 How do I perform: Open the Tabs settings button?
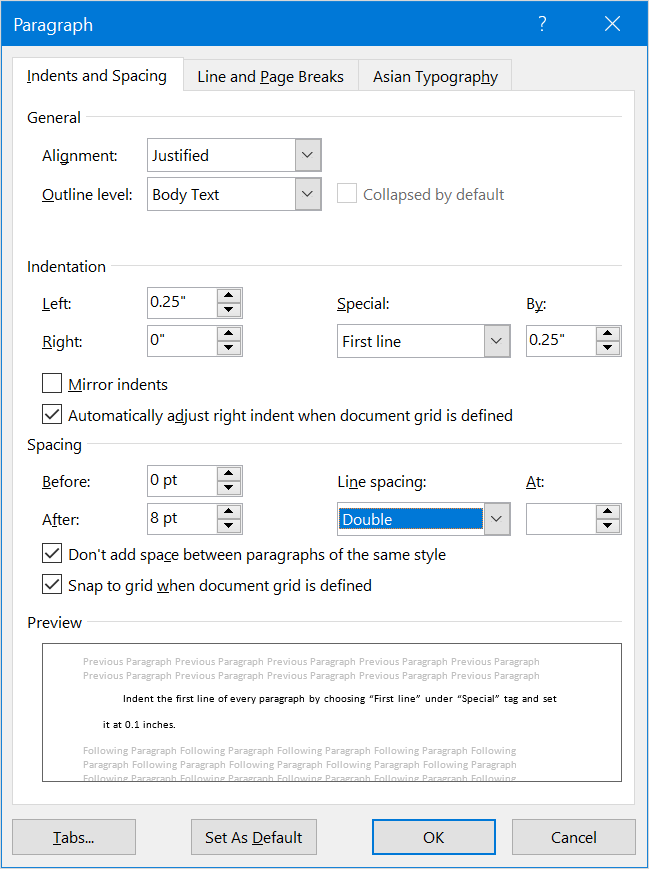pyautogui.click(x=74, y=837)
